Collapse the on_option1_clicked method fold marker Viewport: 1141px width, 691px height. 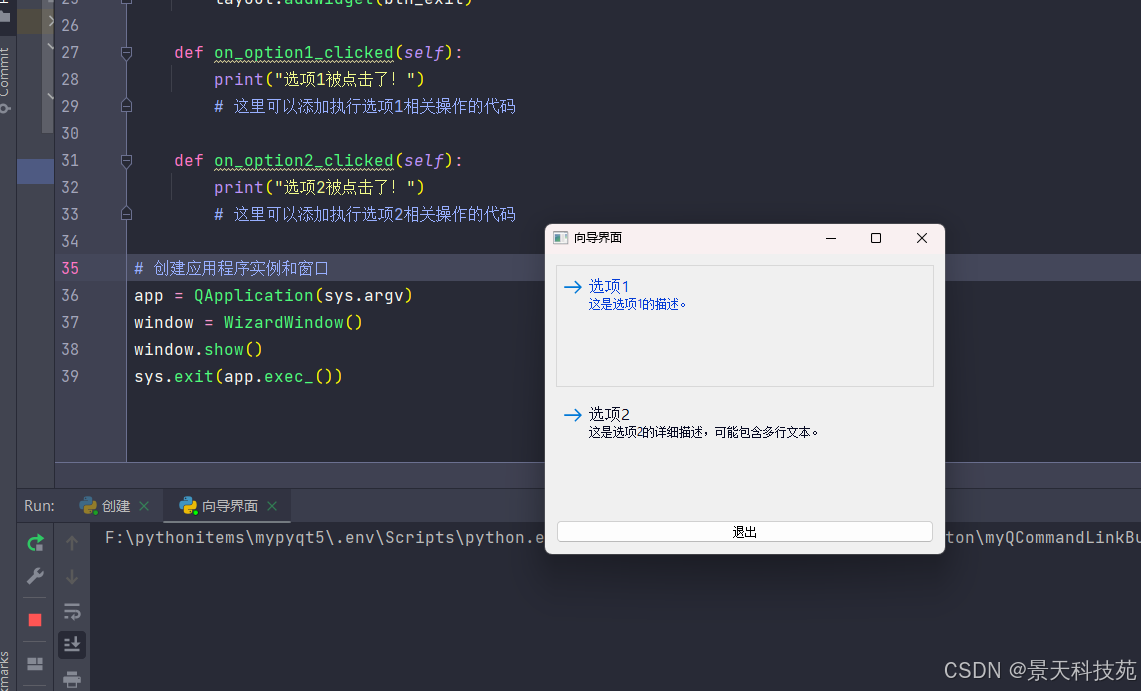click(126, 53)
